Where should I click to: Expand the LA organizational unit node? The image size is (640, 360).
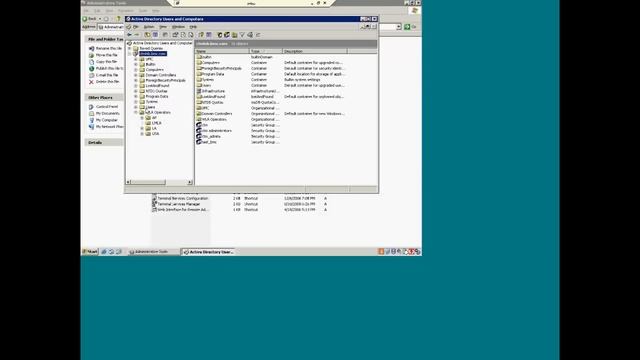click(x=142, y=128)
